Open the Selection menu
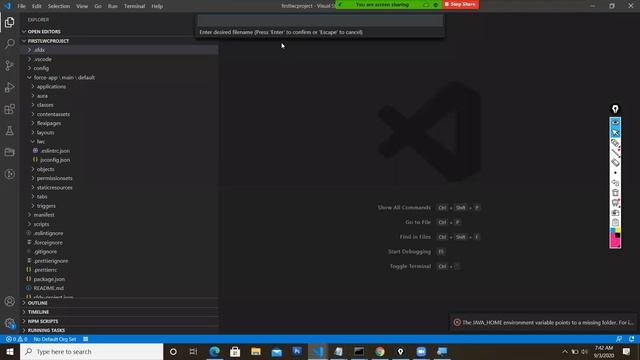Viewport: 640px width, 360px height. point(59,6)
